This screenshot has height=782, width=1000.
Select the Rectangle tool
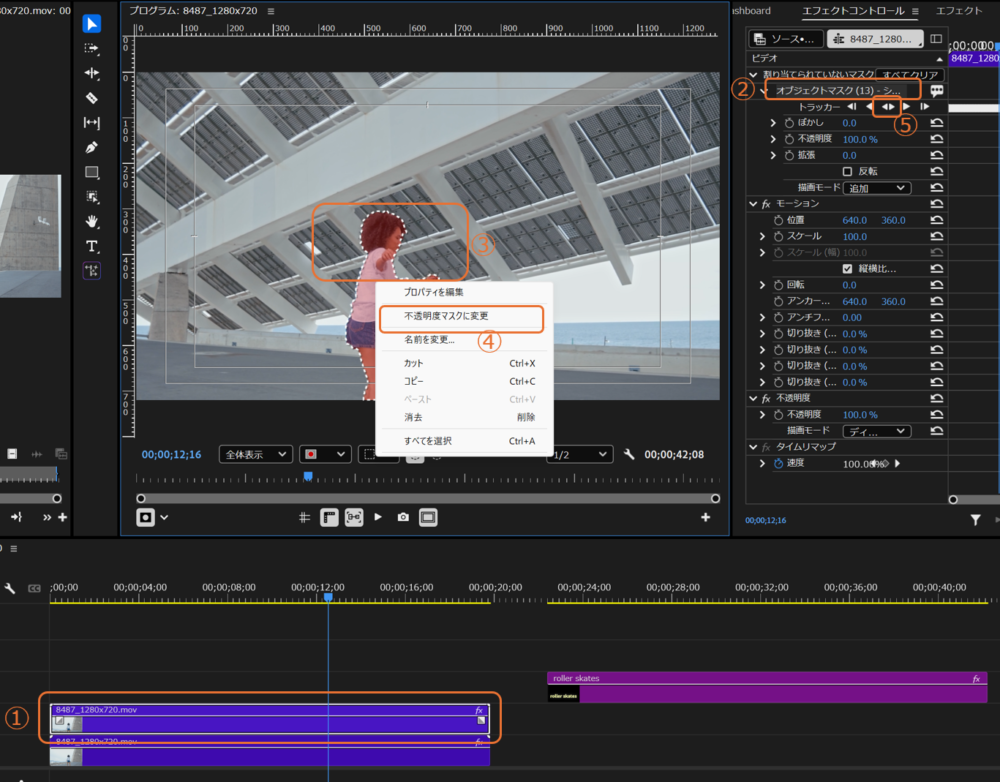pyautogui.click(x=92, y=172)
